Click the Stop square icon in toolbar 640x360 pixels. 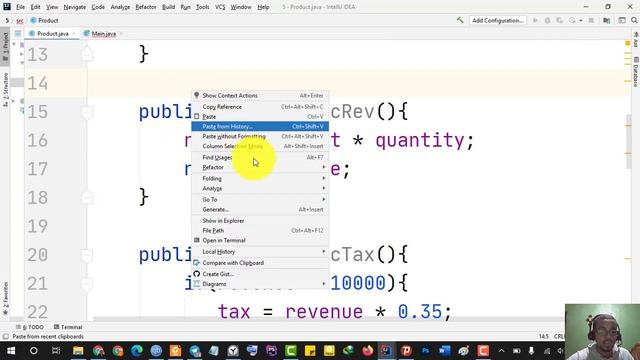tap(591, 20)
